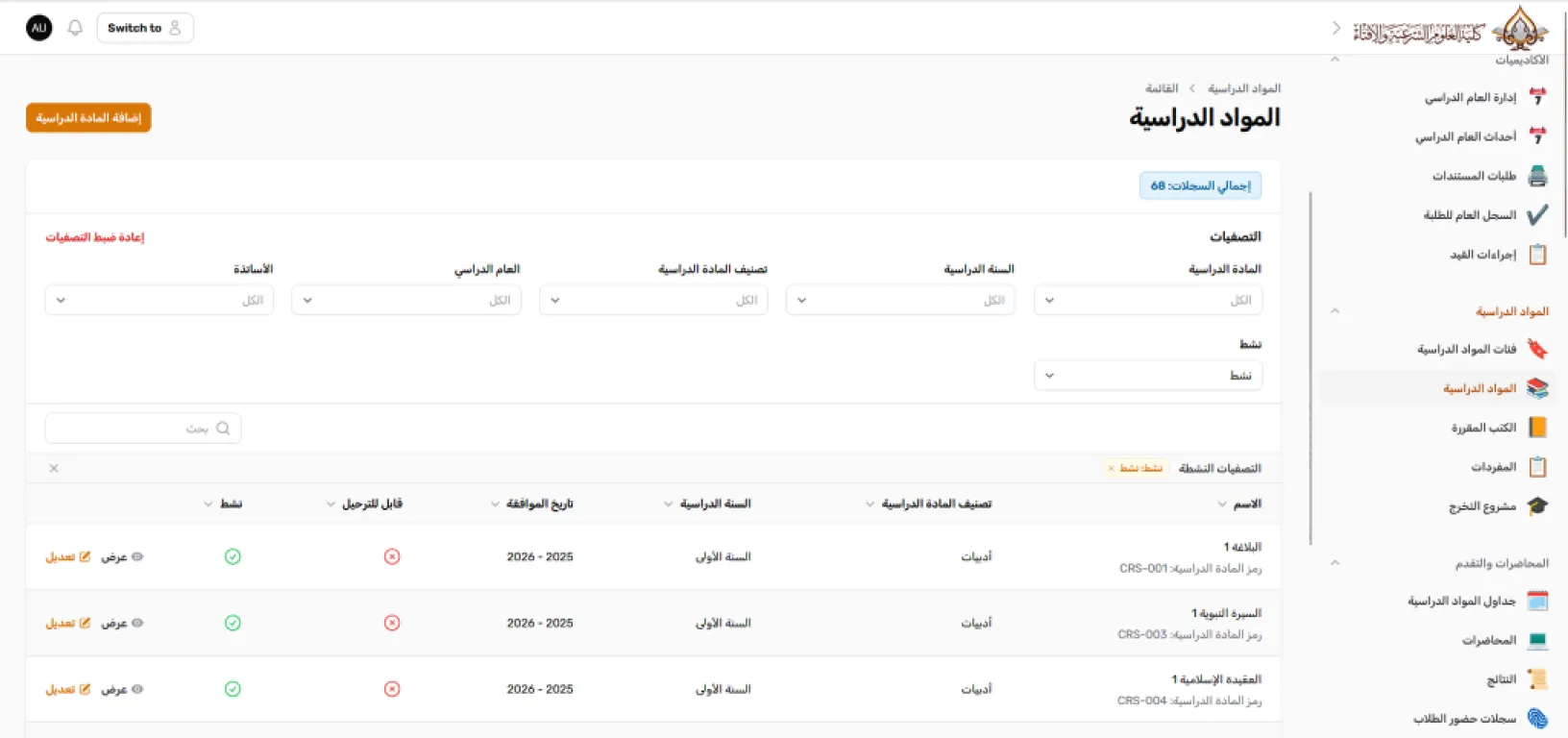Click عرض for البلاغة 1 row
Screen dimensions: 1568x738
click(122, 557)
